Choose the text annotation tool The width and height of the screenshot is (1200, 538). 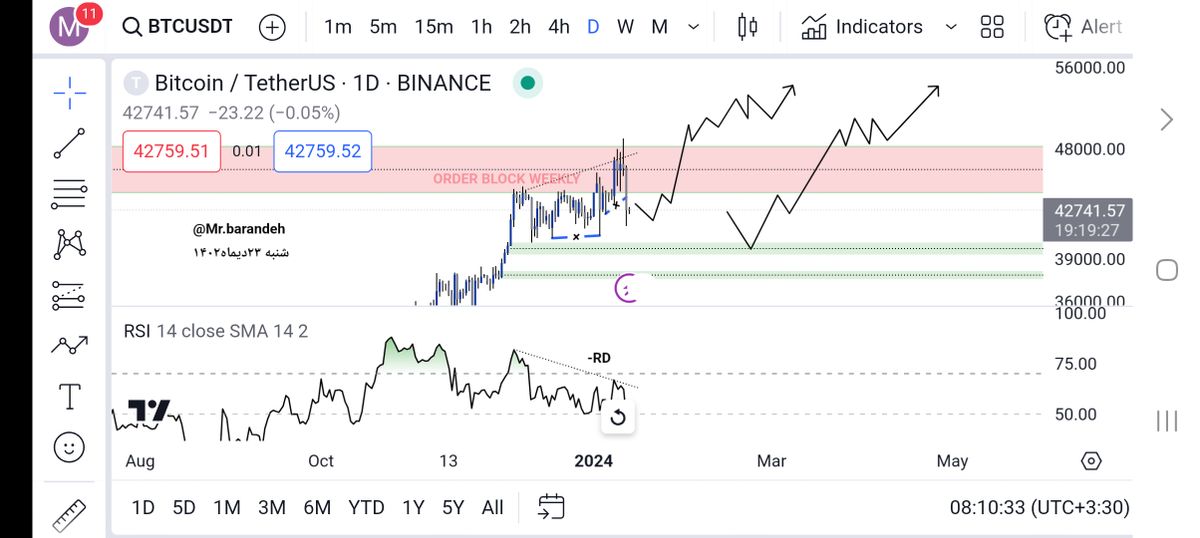pyautogui.click(x=69, y=396)
